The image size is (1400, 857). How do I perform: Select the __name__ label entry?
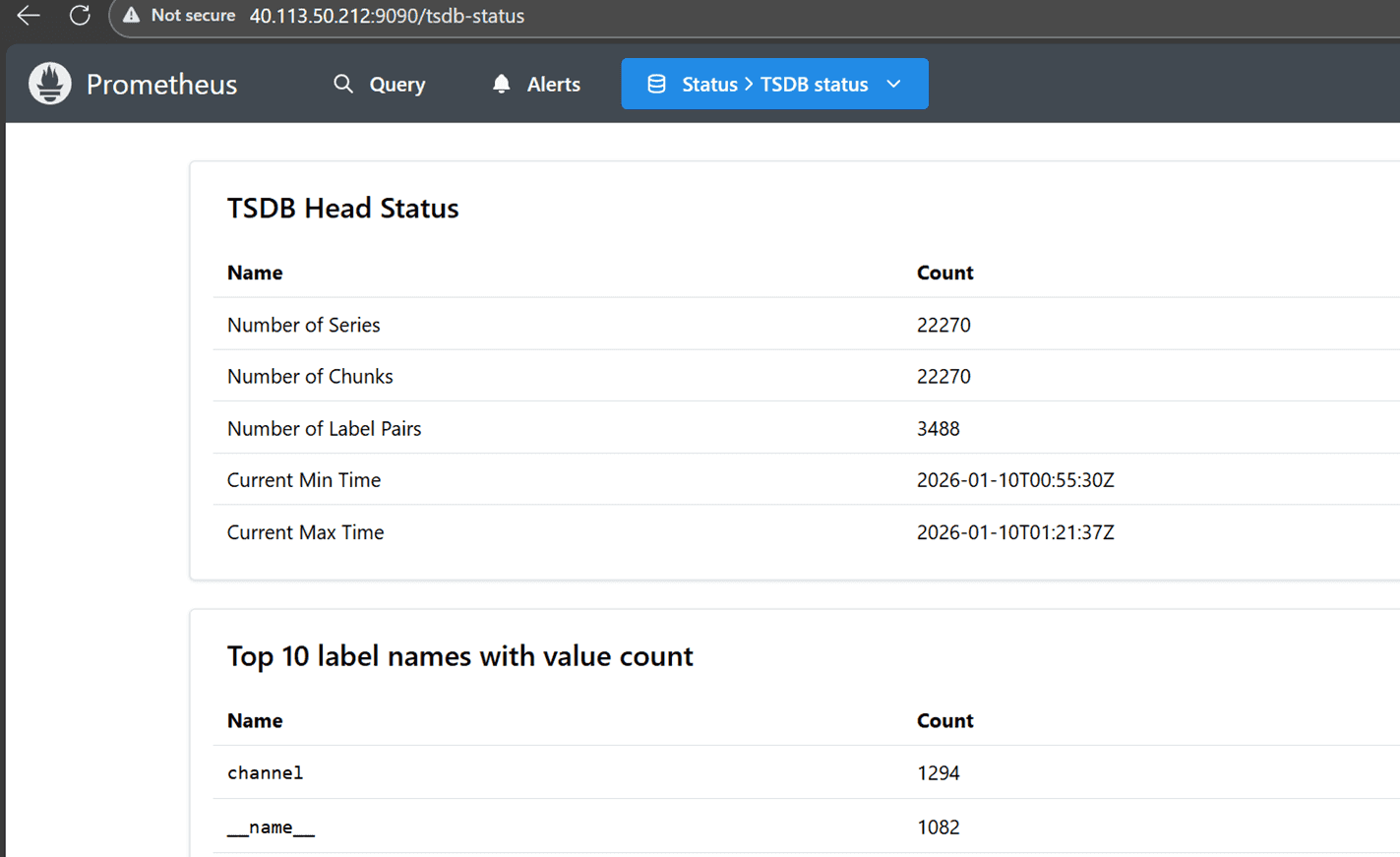tap(271, 827)
